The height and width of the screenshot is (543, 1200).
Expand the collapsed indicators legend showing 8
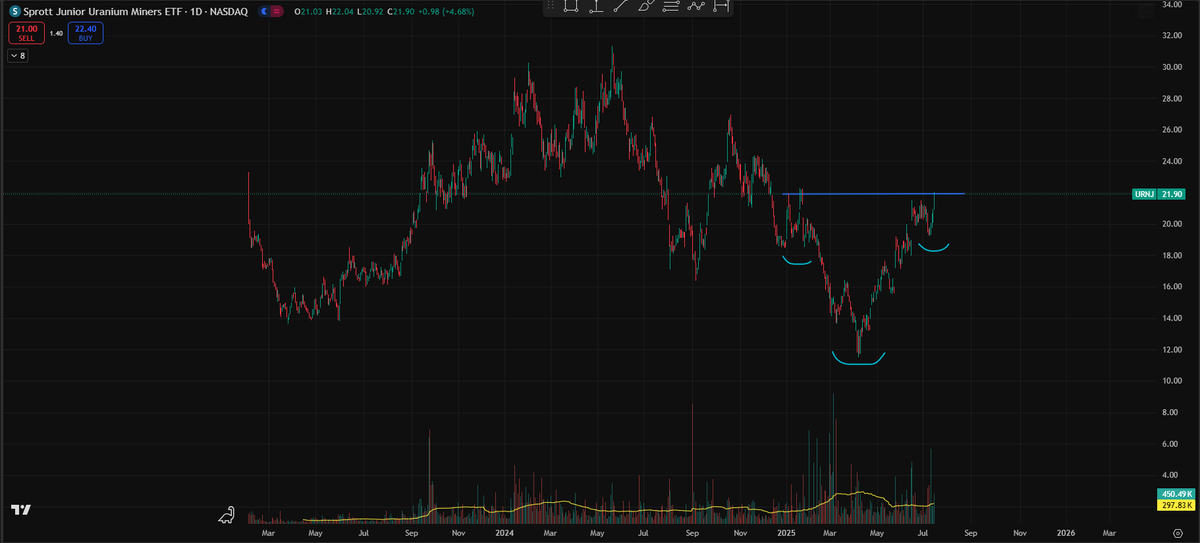point(18,56)
